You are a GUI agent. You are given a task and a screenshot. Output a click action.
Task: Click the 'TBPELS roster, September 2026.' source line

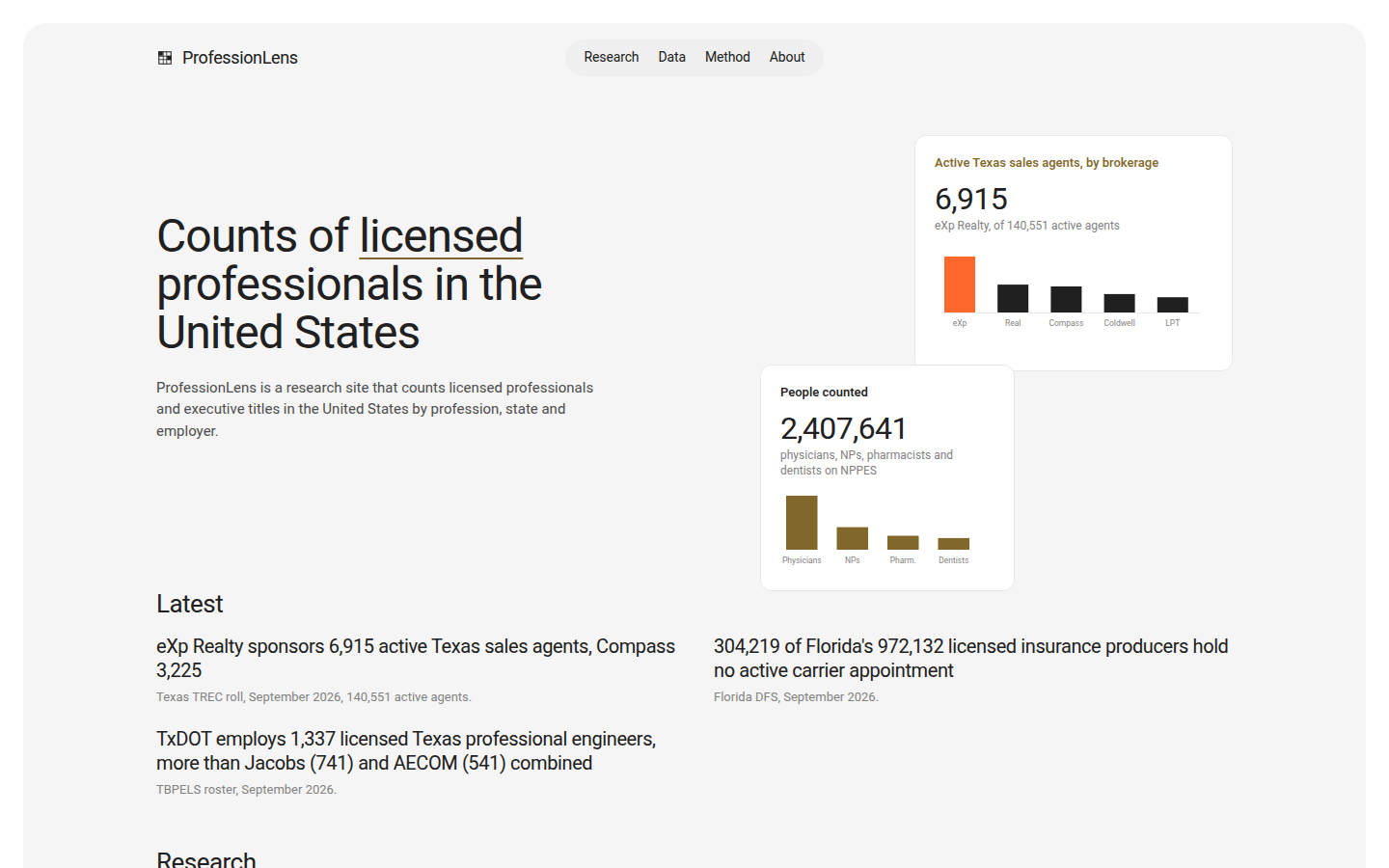[x=246, y=790]
